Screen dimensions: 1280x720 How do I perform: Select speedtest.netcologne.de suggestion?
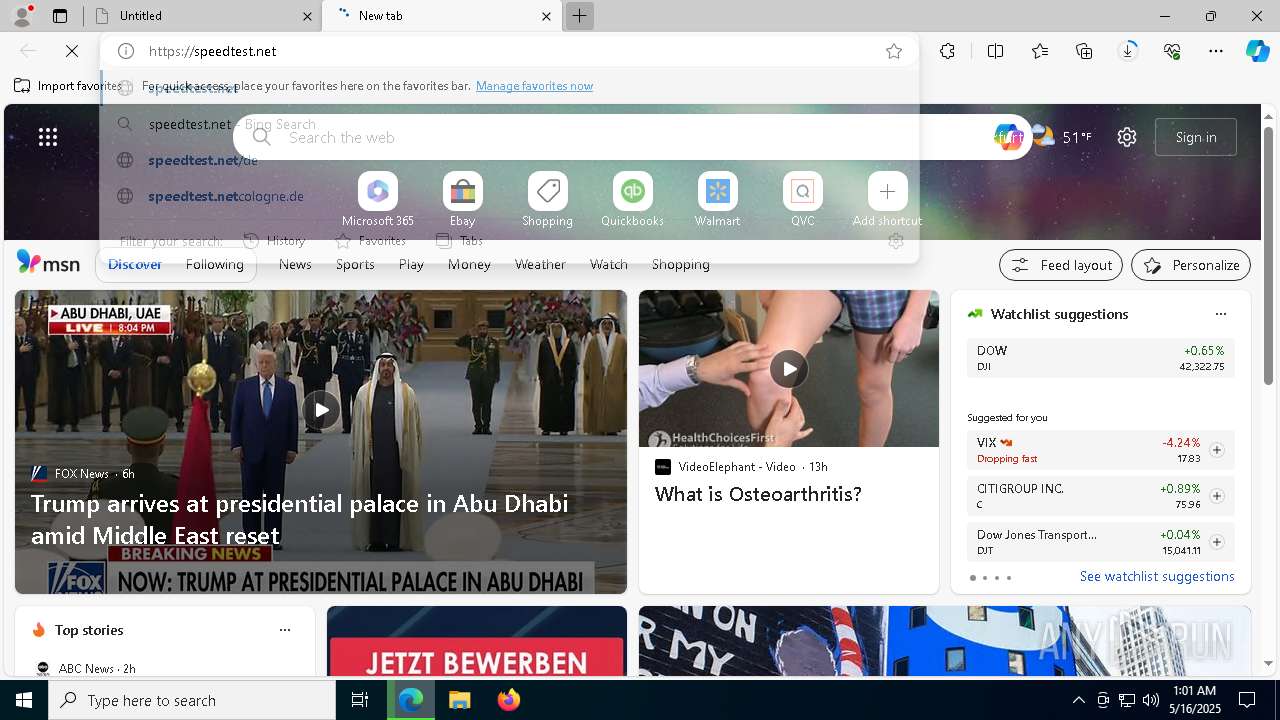508,196
